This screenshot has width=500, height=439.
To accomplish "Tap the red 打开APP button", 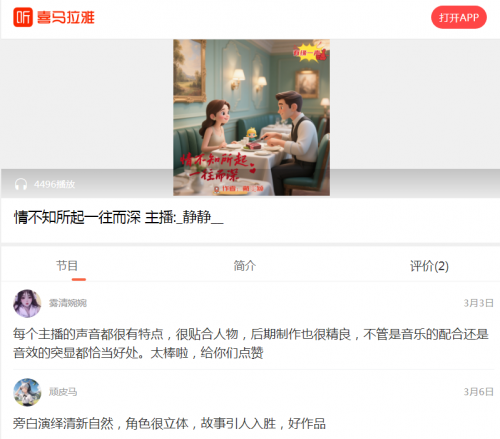I will (x=459, y=17).
